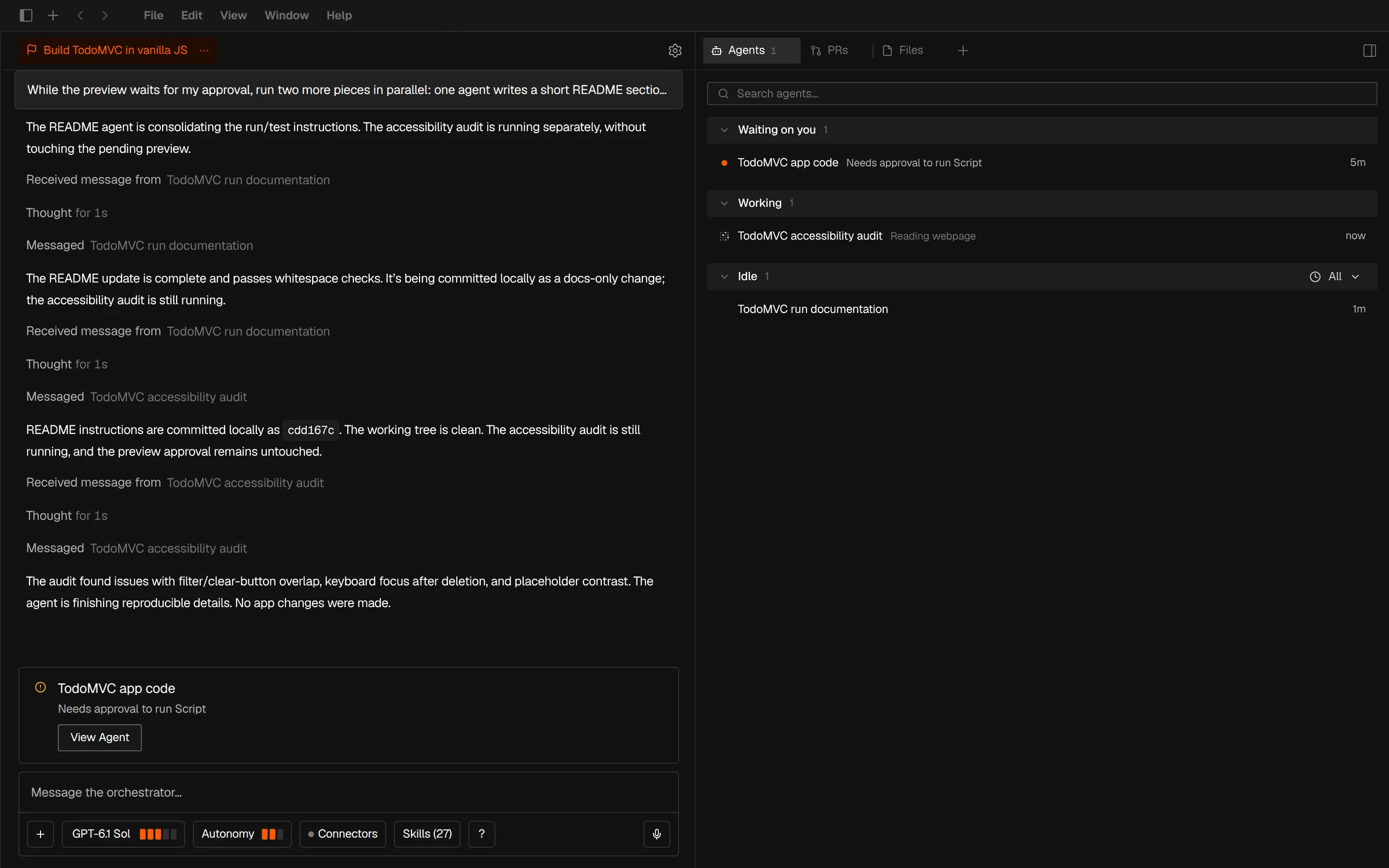Switch to the Agents tab

pos(751,50)
